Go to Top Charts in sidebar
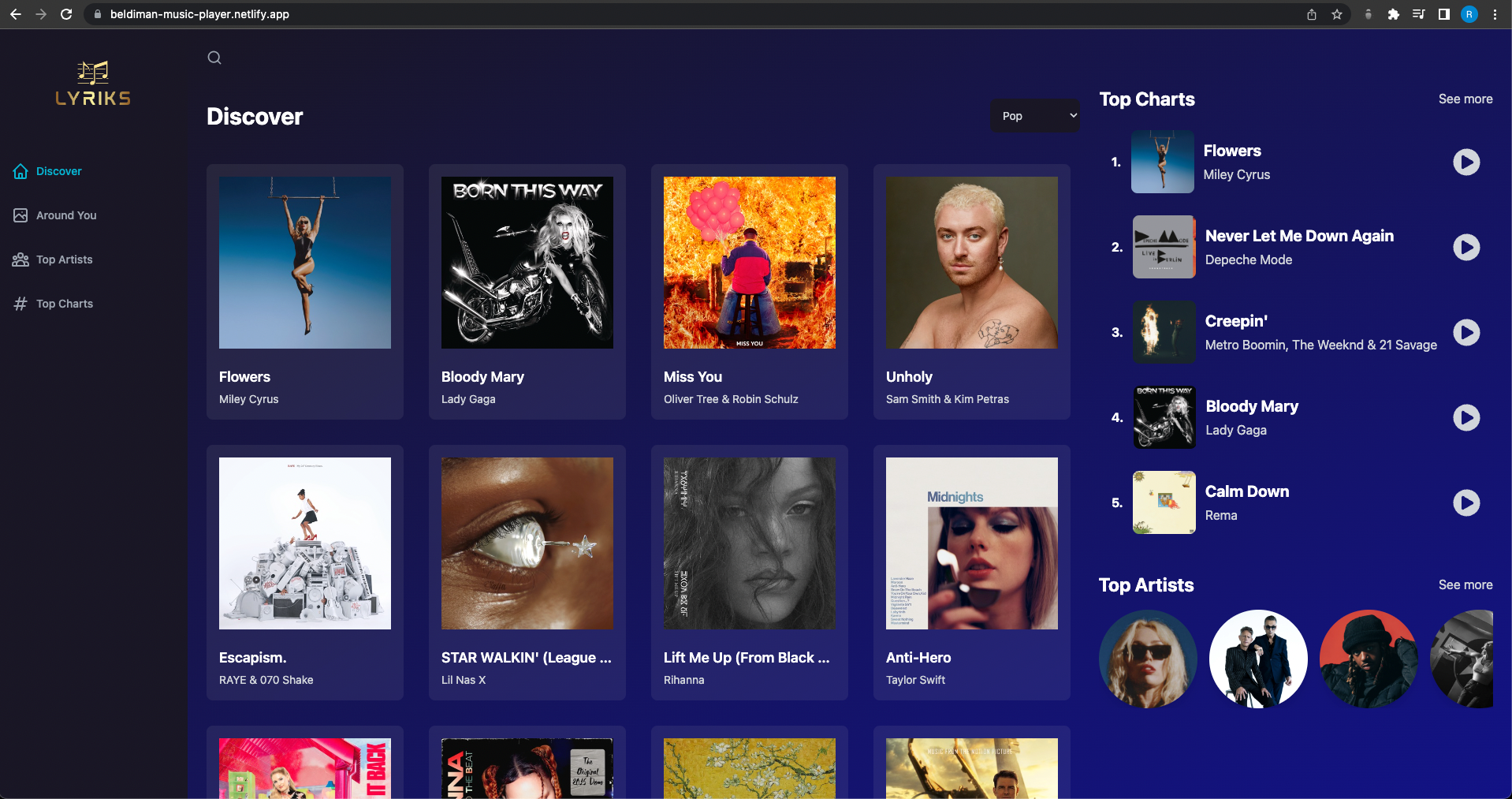 65,304
